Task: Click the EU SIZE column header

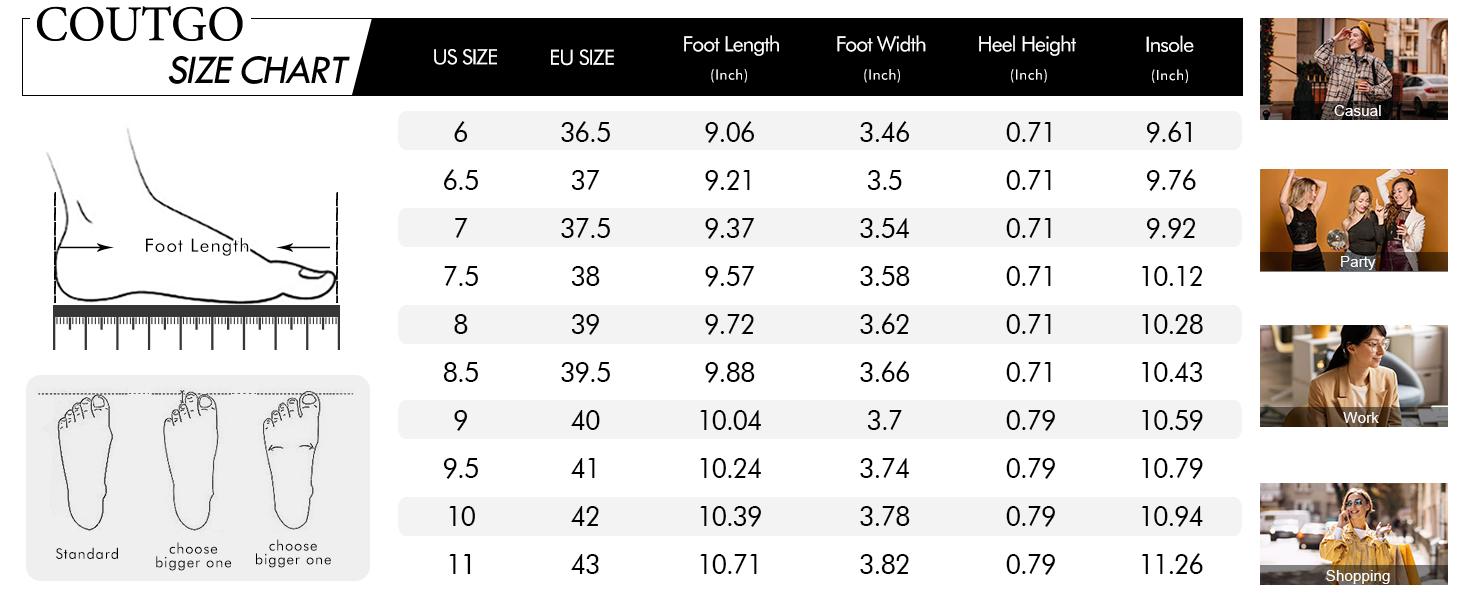Action: 582,58
